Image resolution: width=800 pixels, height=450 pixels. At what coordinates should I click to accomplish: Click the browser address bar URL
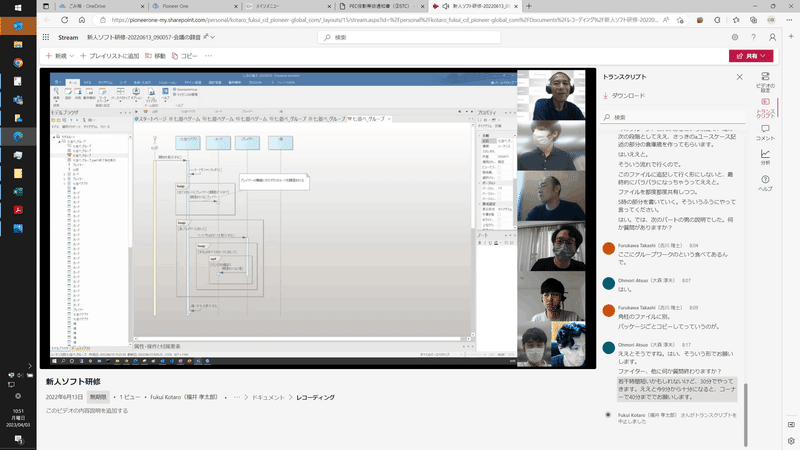(x=385, y=20)
